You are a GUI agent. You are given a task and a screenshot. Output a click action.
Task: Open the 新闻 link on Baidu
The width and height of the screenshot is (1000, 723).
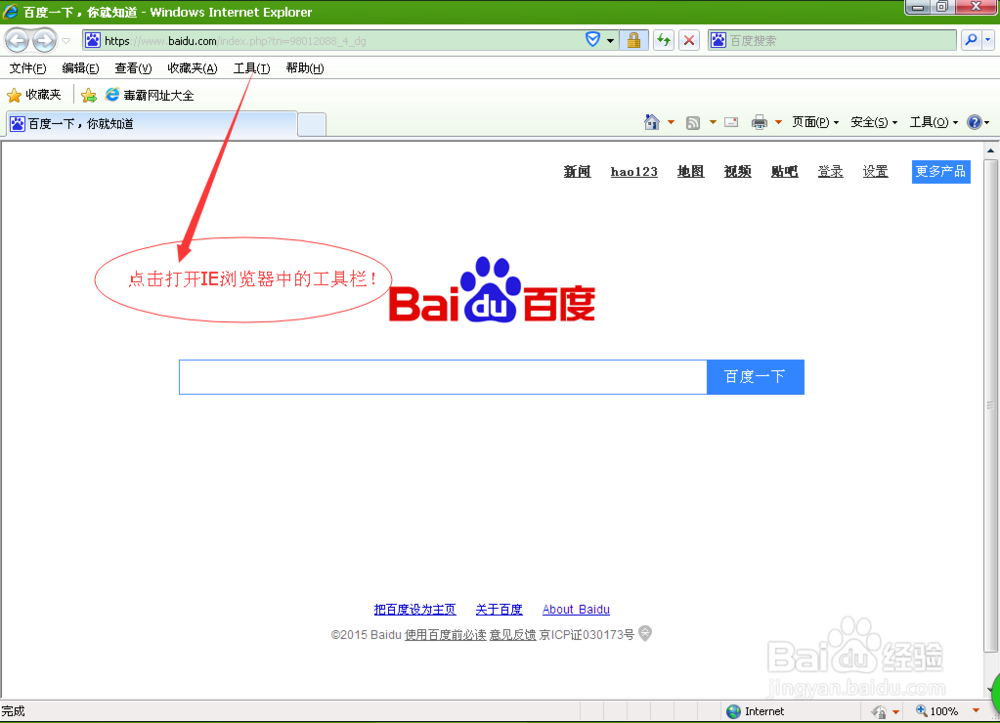click(577, 172)
